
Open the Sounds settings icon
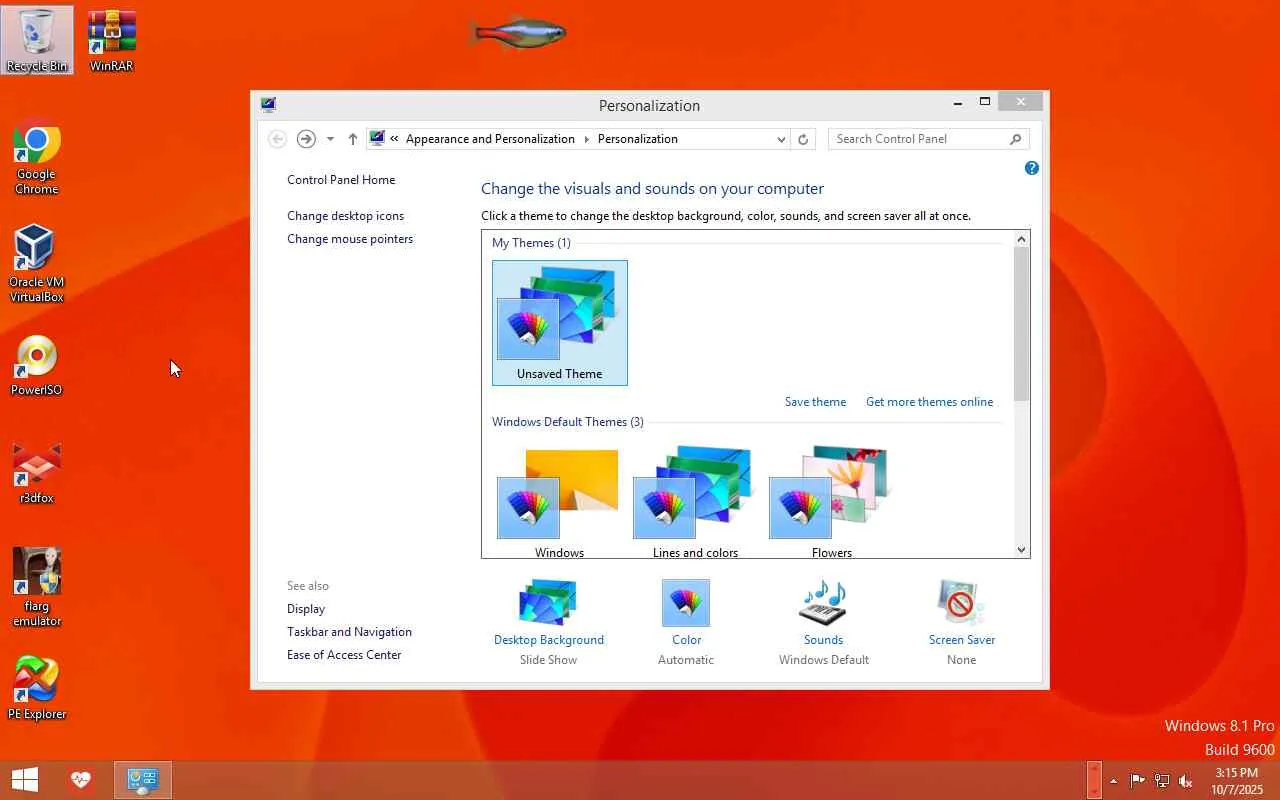(x=823, y=603)
